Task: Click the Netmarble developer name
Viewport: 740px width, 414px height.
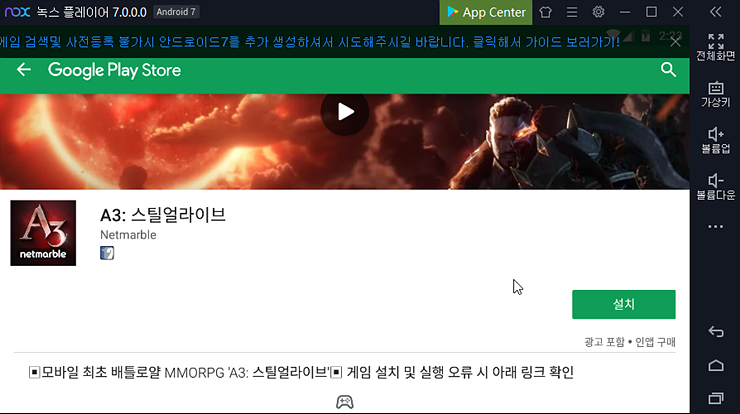Action: (128, 235)
